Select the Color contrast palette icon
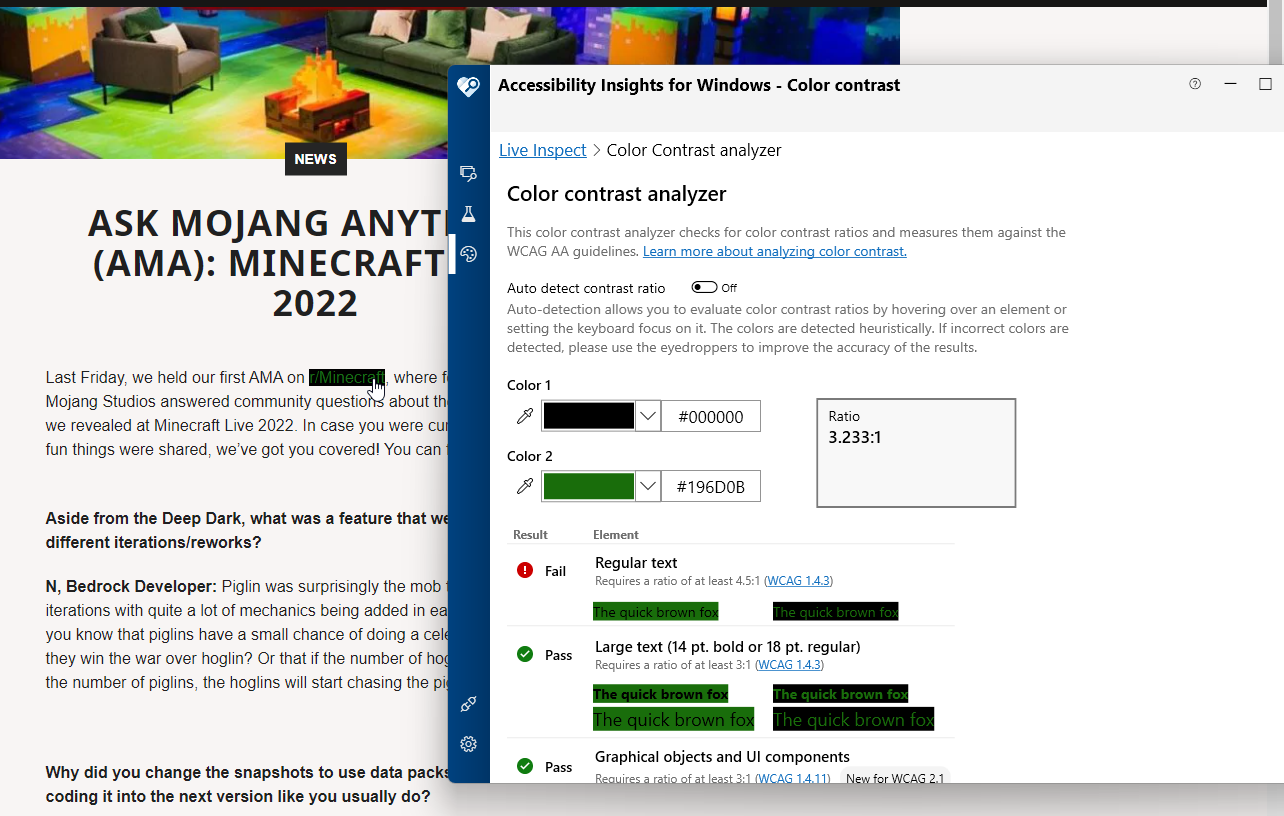This screenshot has width=1284, height=816. tap(468, 254)
